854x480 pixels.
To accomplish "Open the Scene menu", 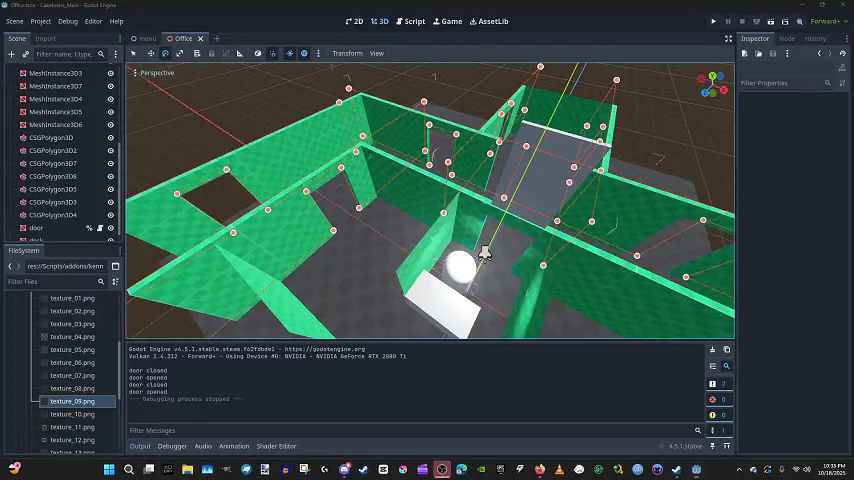I will [x=15, y=21].
